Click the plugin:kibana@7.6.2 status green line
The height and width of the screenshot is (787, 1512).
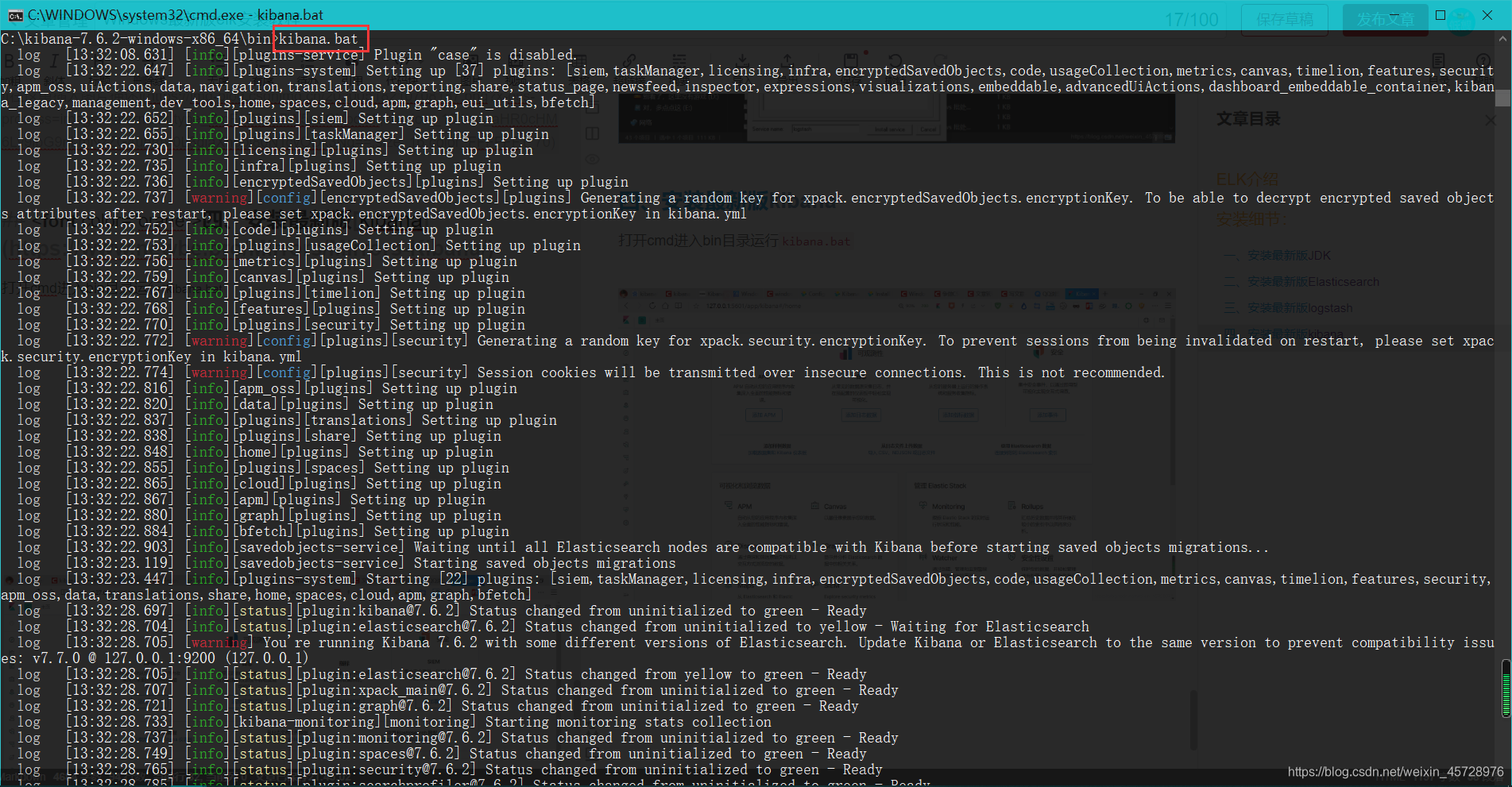tap(442, 611)
